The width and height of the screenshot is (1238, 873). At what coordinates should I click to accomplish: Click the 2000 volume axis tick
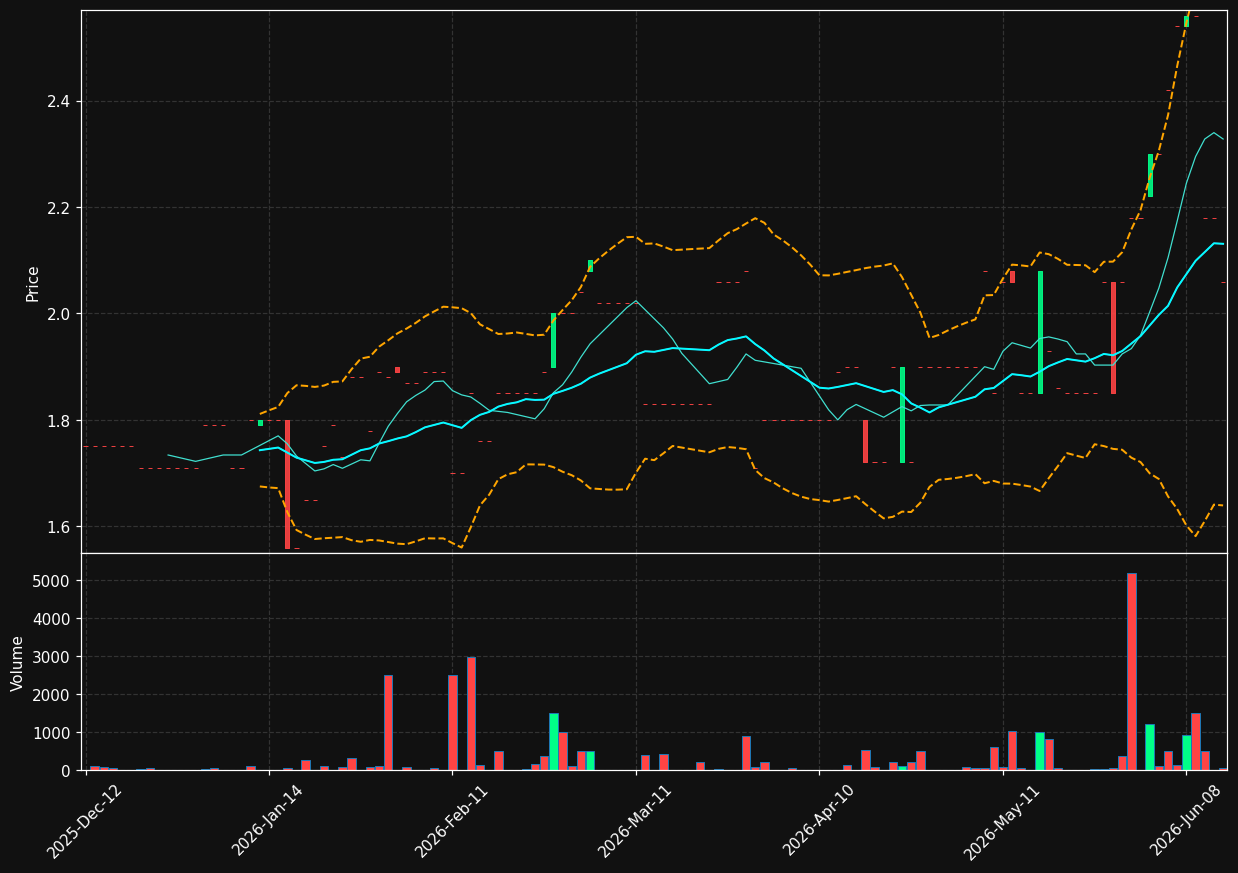53,695
